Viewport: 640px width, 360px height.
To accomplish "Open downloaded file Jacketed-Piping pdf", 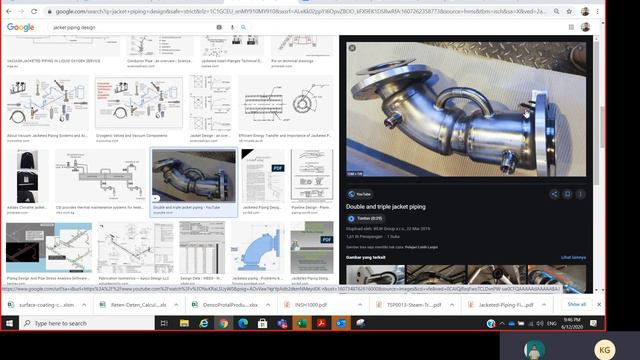I will (x=502, y=305).
